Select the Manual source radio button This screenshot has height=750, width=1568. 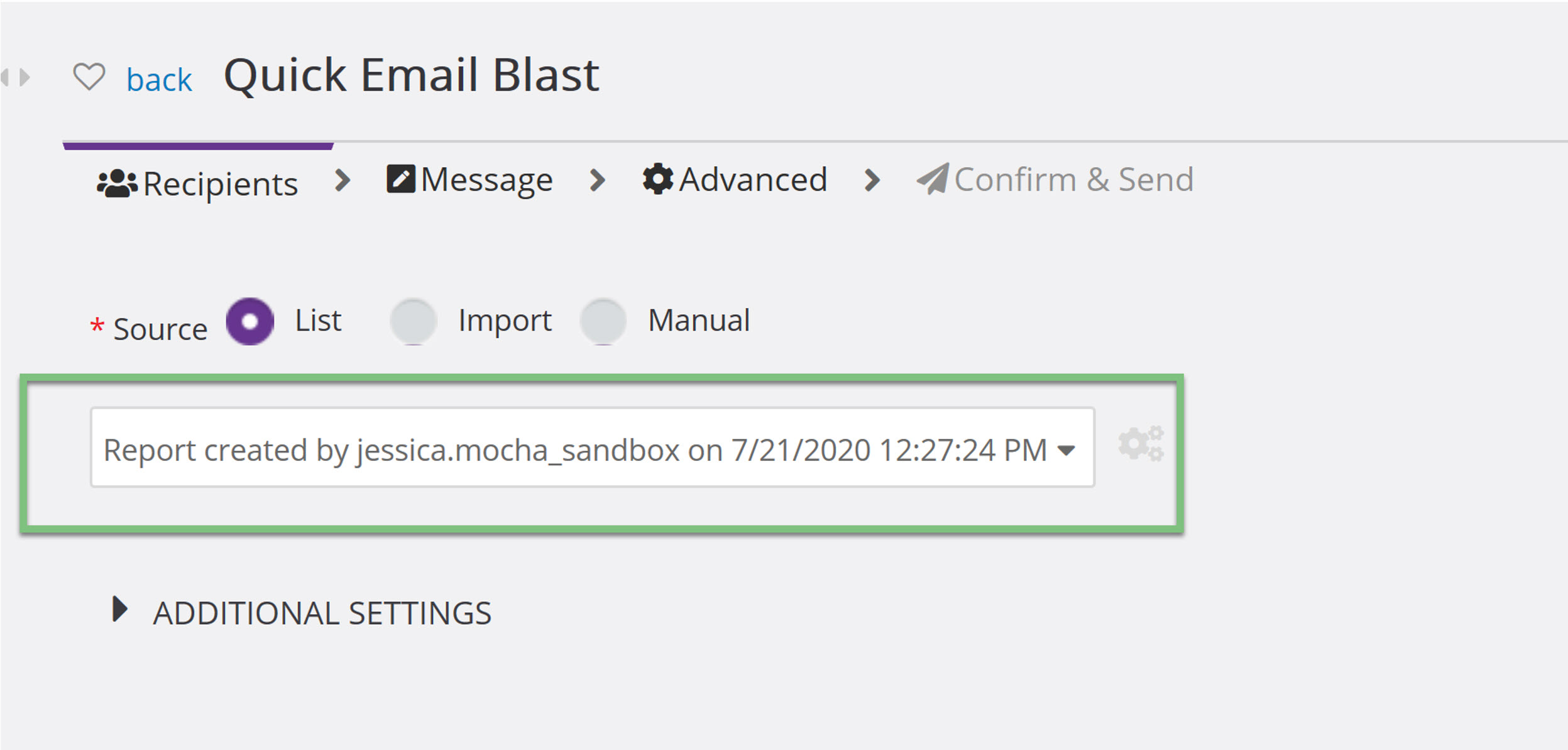(x=603, y=321)
